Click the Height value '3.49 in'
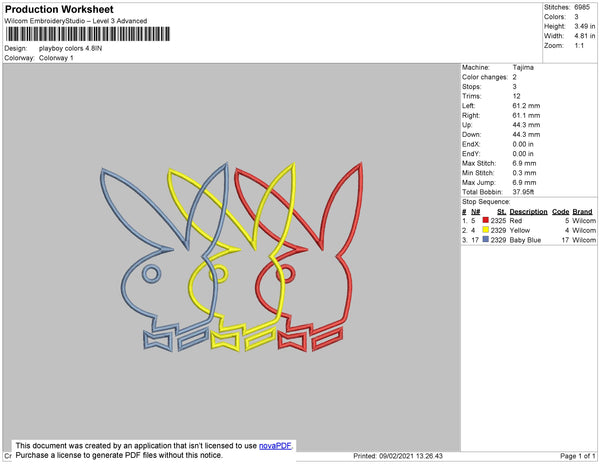600x464 pixels. [x=585, y=26]
